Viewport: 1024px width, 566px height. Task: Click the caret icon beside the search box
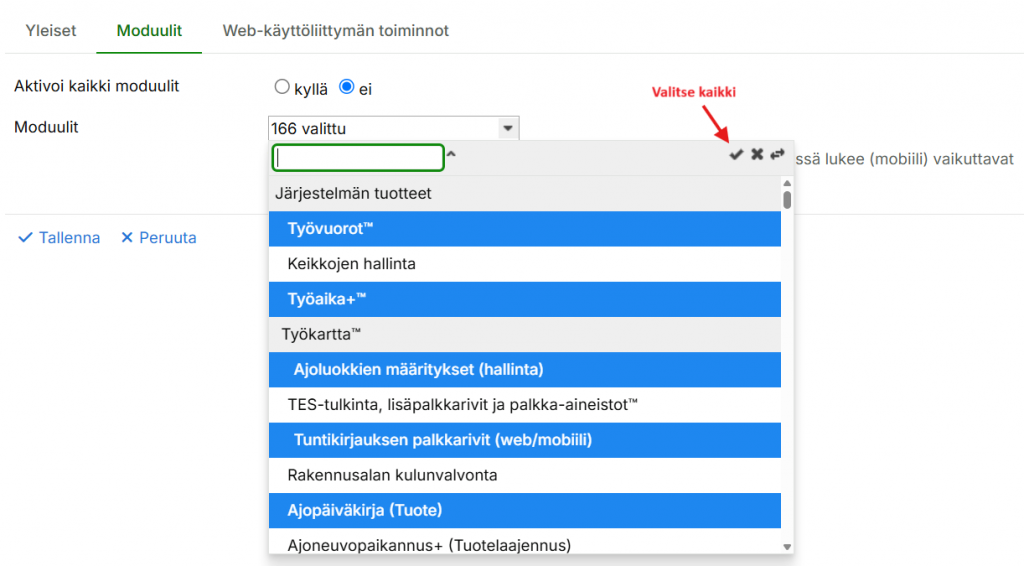(x=451, y=155)
